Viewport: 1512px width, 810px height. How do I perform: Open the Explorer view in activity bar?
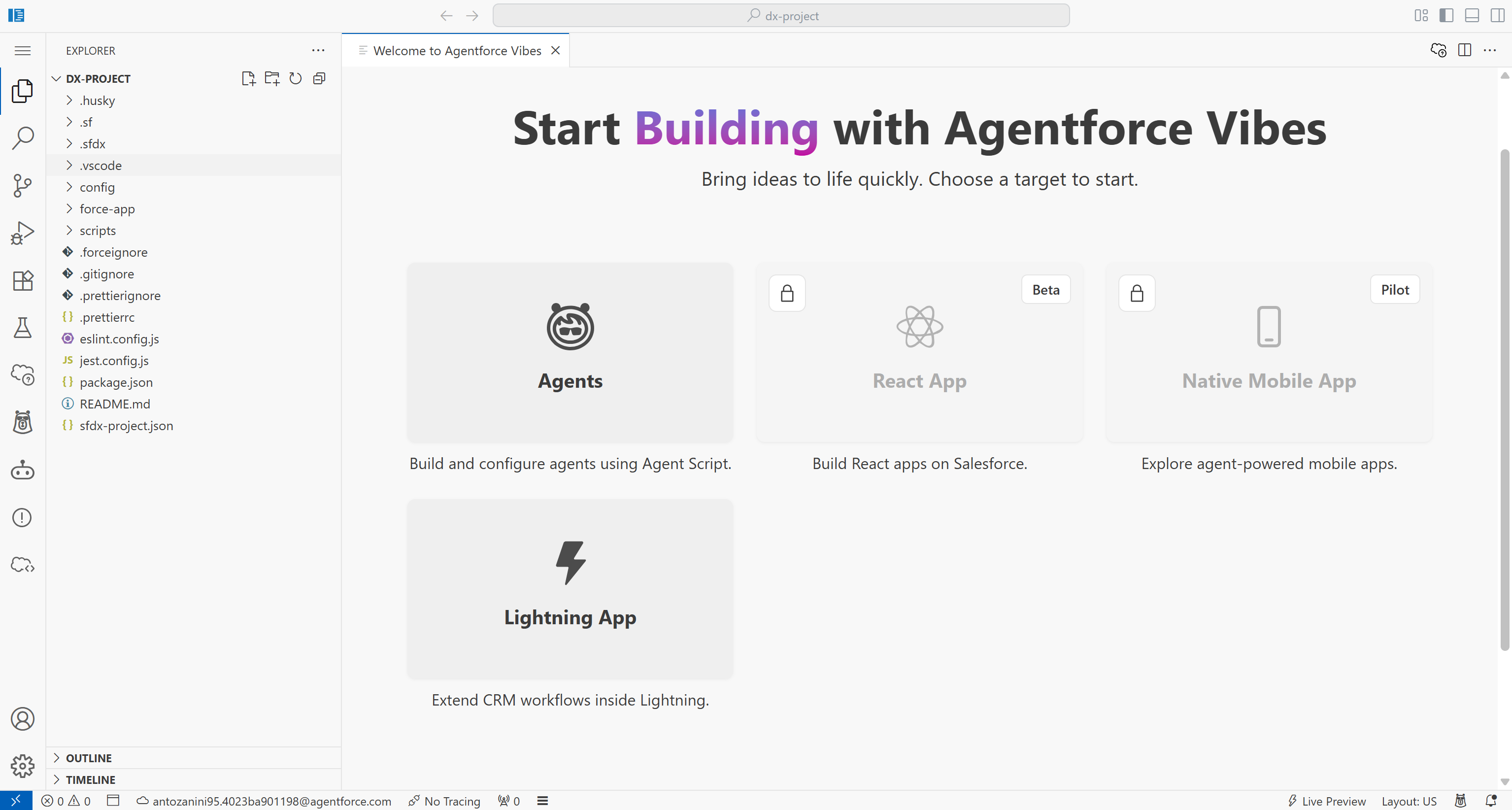click(x=22, y=91)
